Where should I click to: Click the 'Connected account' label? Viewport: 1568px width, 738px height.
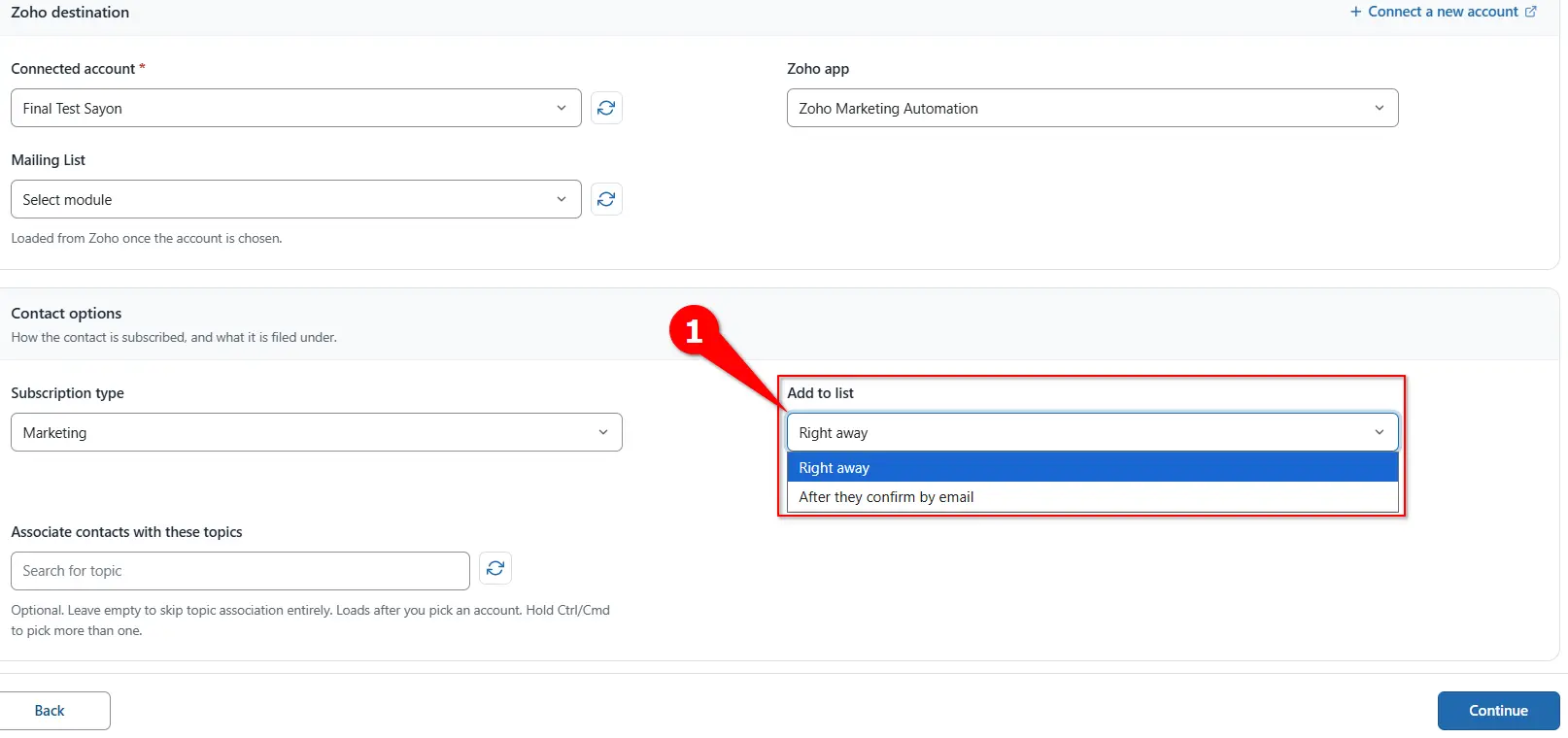[x=73, y=69]
